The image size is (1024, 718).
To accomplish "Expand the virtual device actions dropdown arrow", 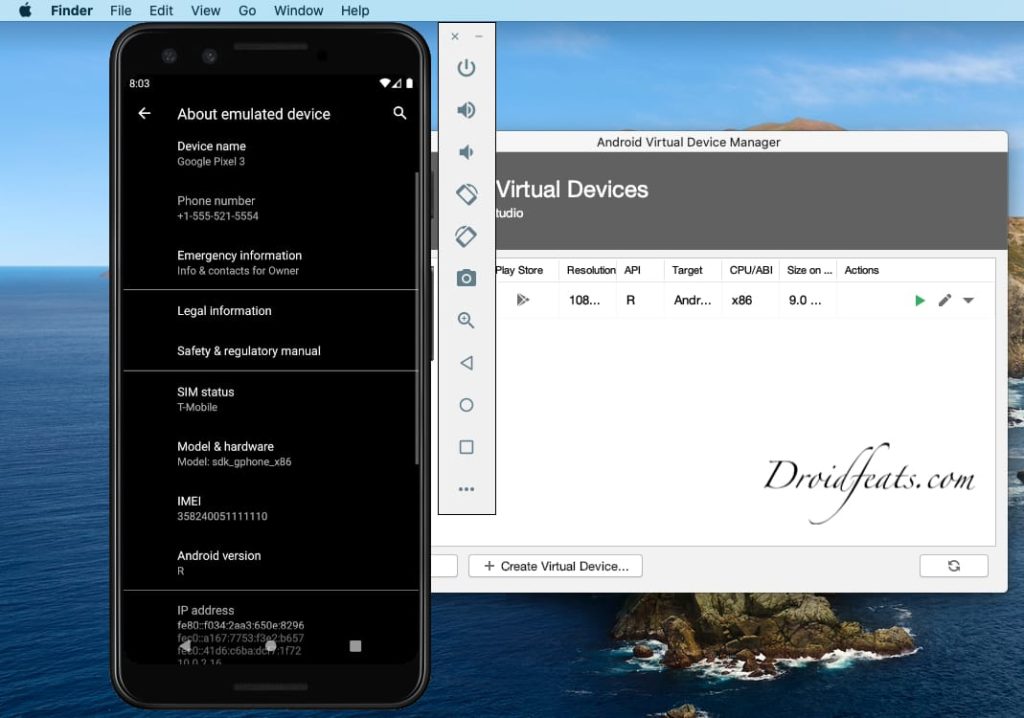I will point(968,300).
